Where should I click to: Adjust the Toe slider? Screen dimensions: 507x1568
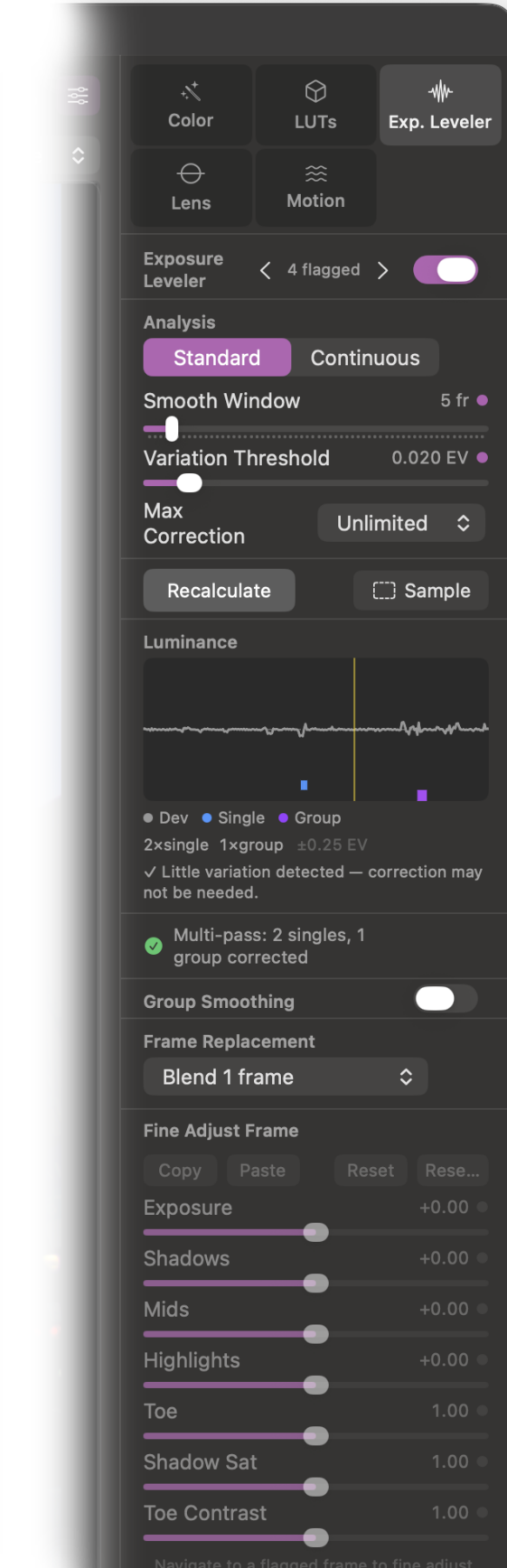[x=315, y=1435]
